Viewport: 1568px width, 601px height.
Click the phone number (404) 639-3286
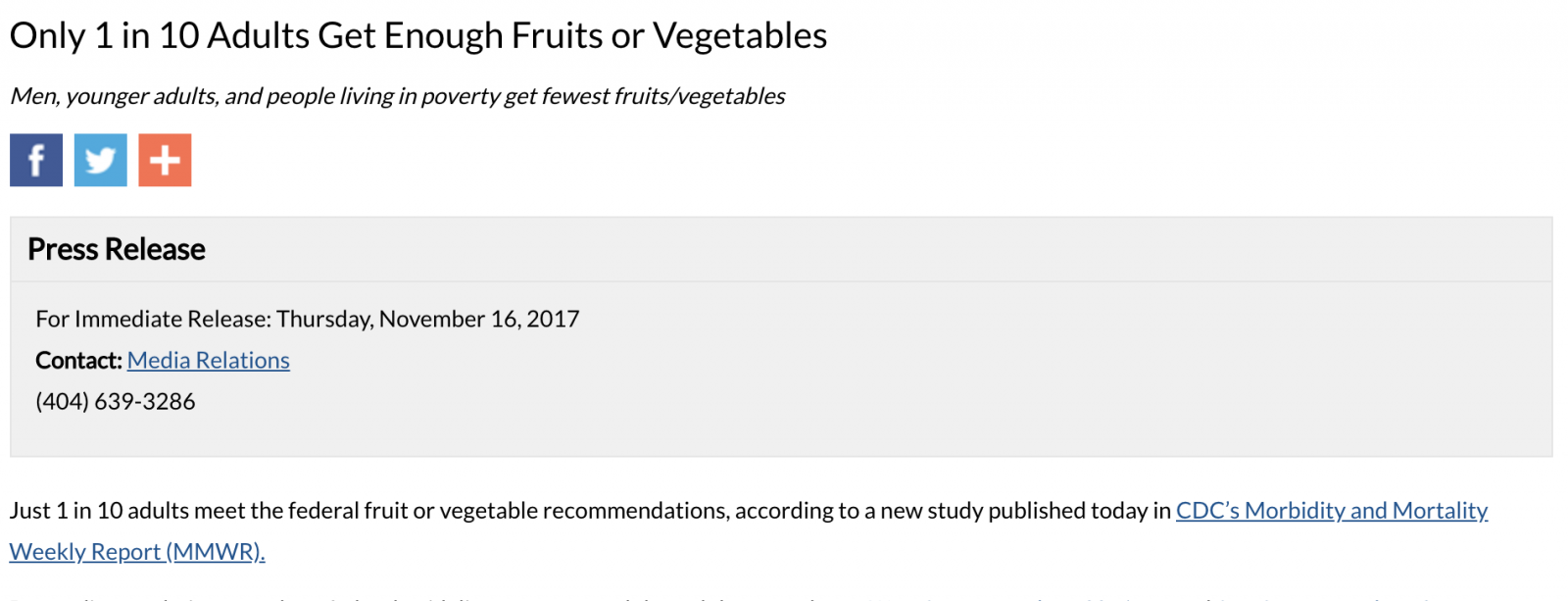coord(116,401)
